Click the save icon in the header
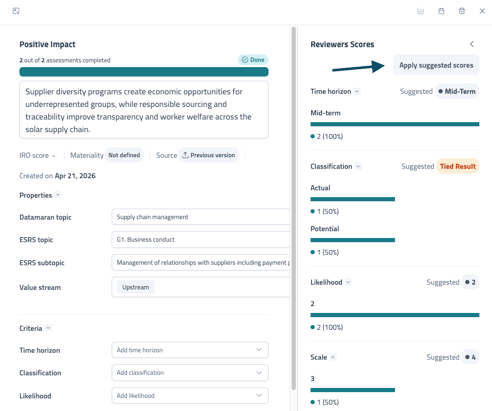This screenshot has width=492, height=411. pos(441,11)
